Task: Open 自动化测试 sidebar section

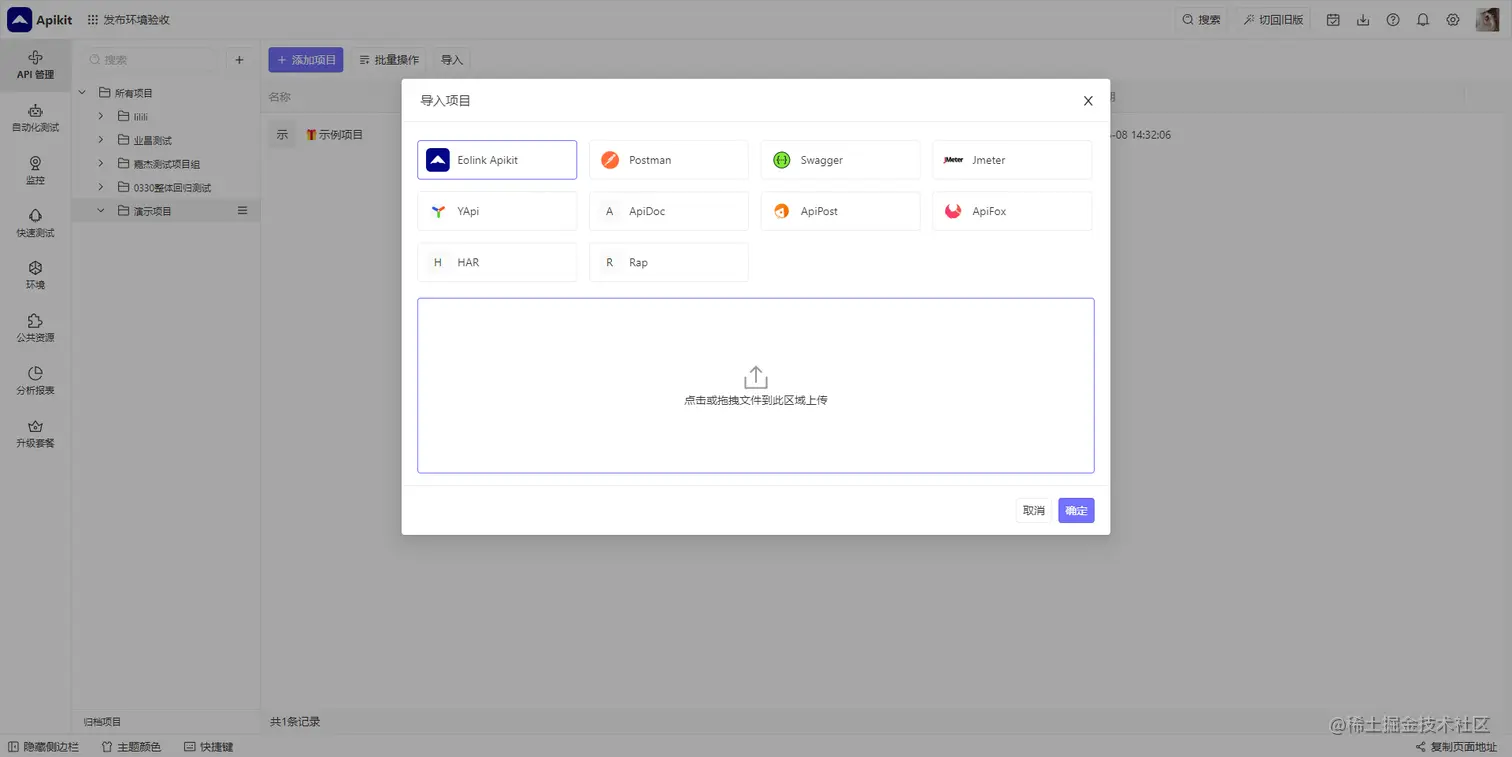Action: click(35, 118)
